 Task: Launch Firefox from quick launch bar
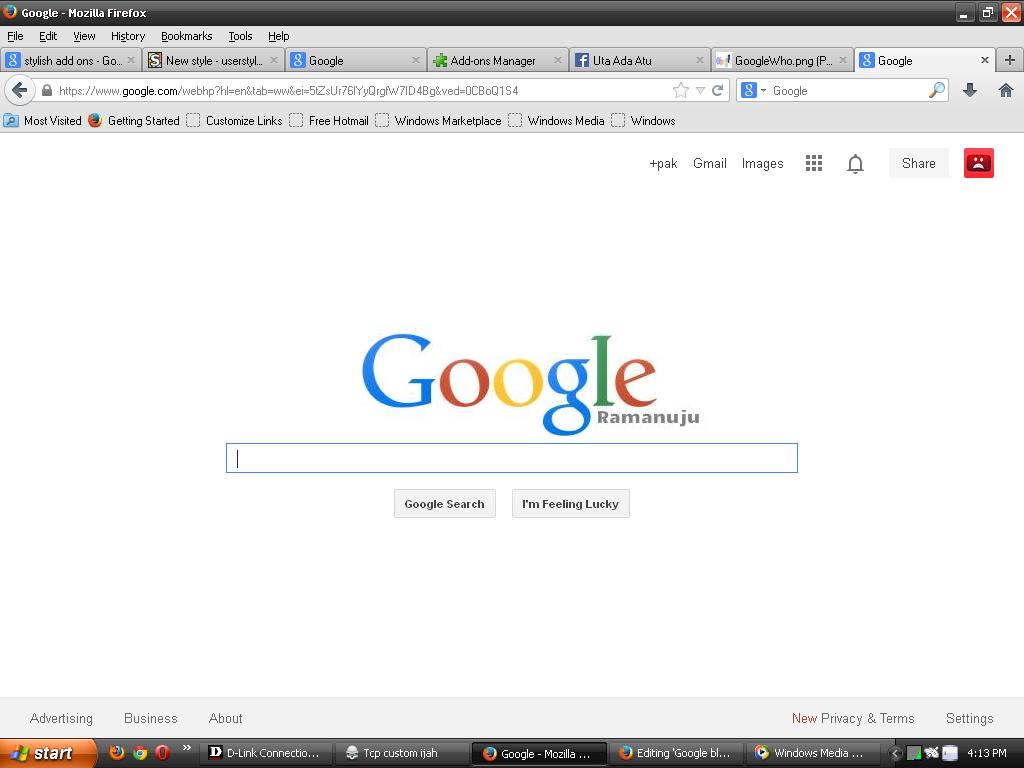coord(117,752)
